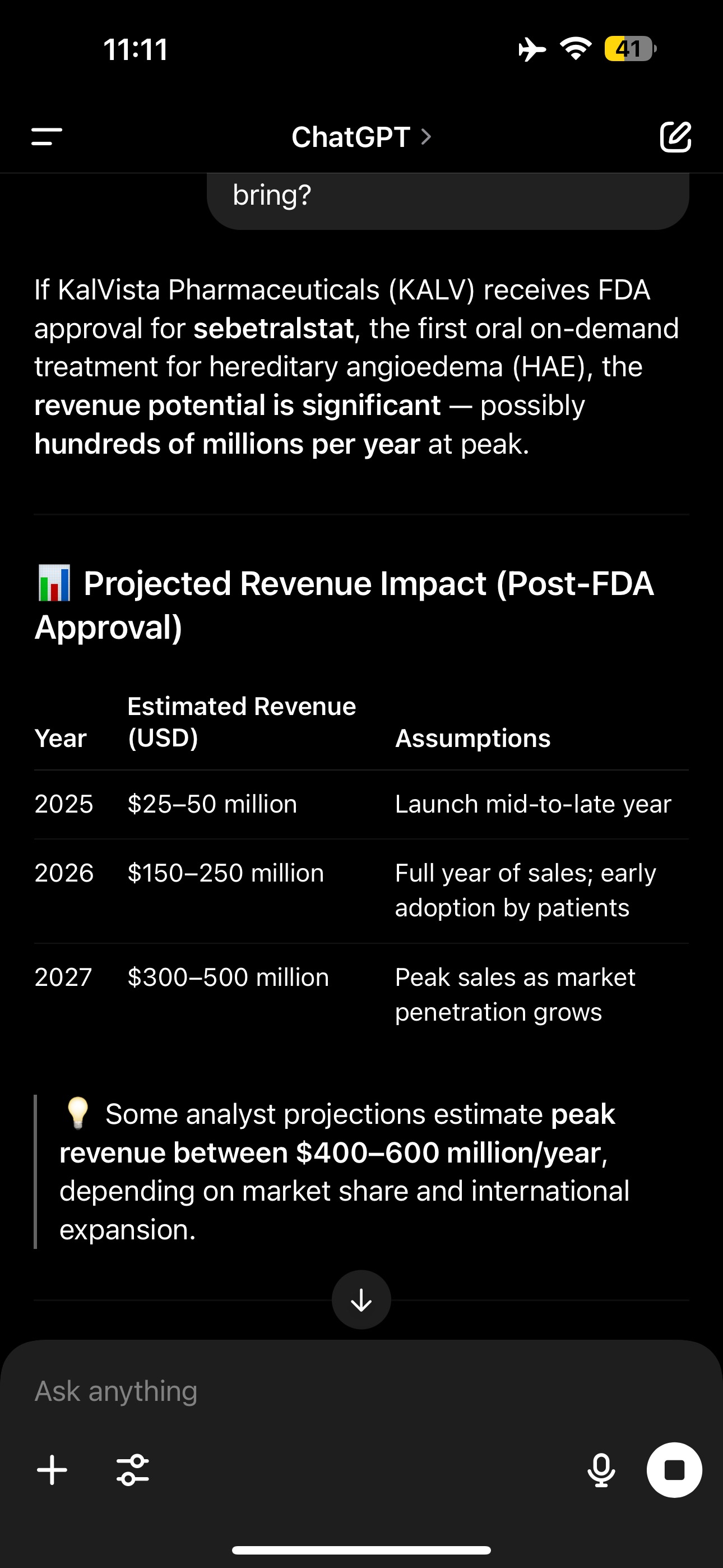Tap the bar chart emoji in heading
This screenshot has height=1568, width=723.
54,583
